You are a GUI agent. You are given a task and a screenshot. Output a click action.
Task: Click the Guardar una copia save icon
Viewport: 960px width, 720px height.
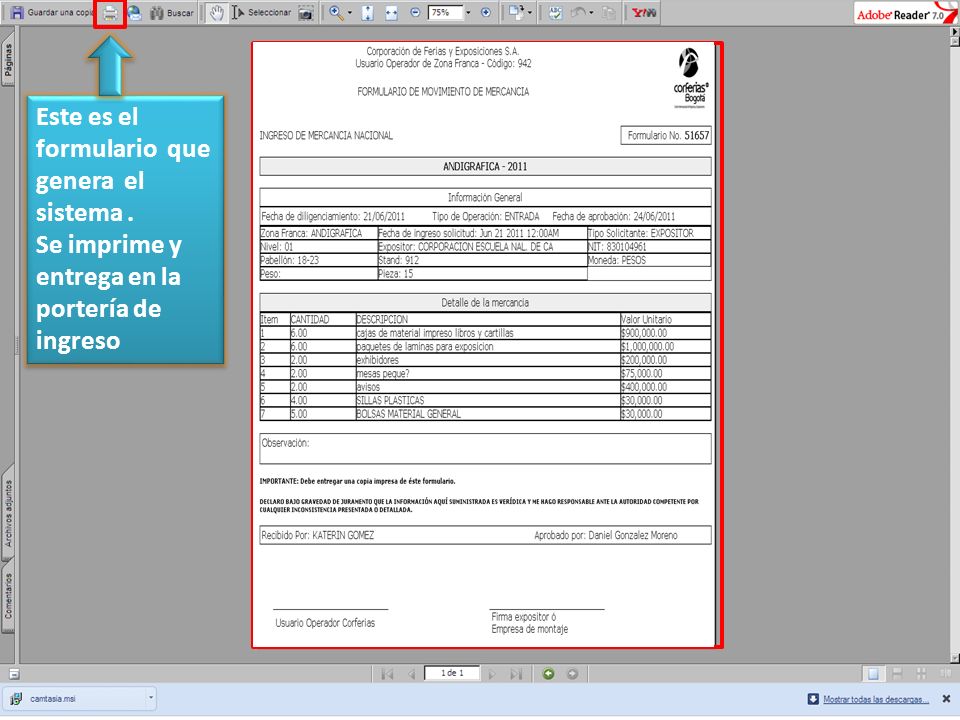coord(17,12)
